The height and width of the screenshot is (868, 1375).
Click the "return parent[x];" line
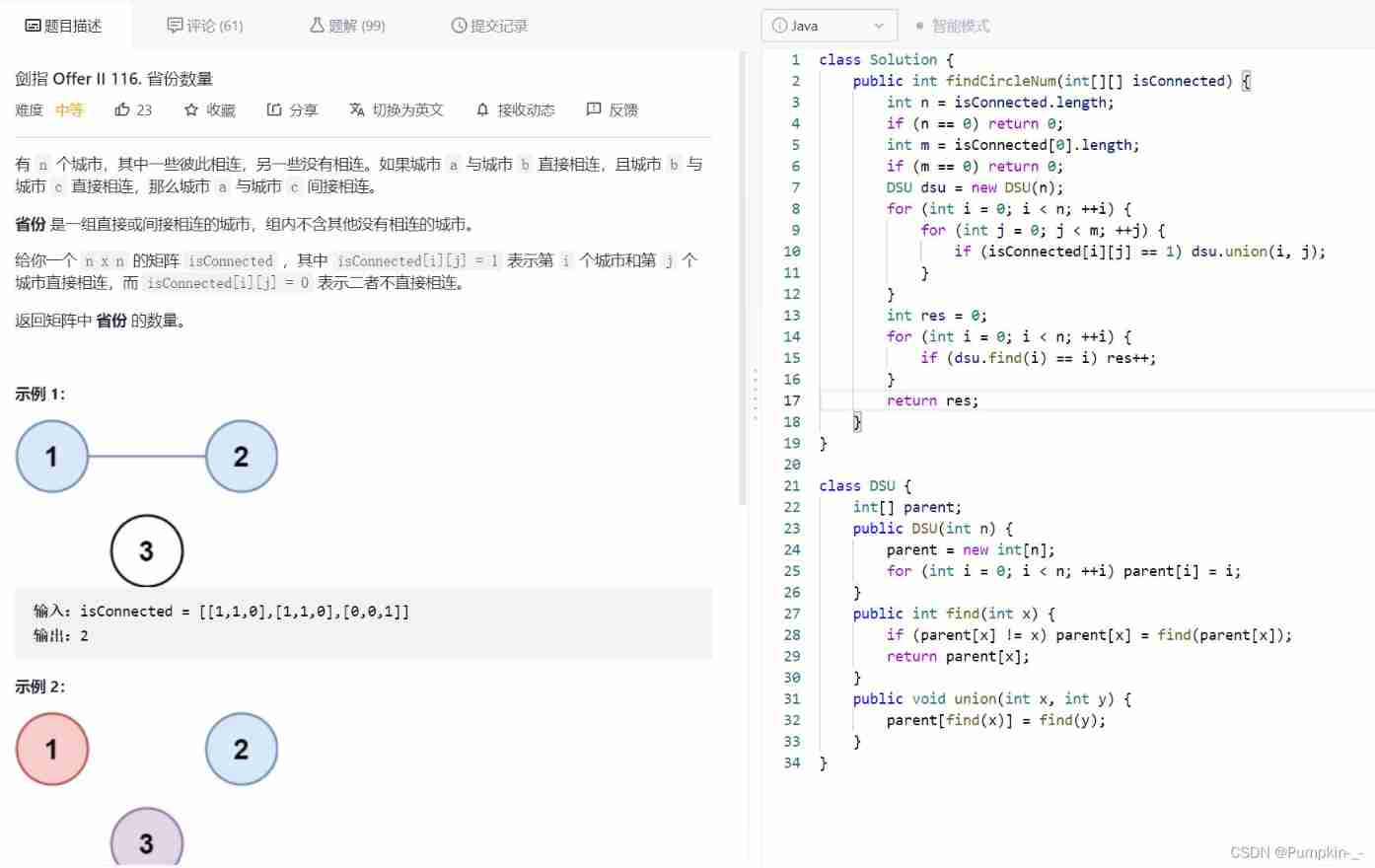[x=958, y=657]
